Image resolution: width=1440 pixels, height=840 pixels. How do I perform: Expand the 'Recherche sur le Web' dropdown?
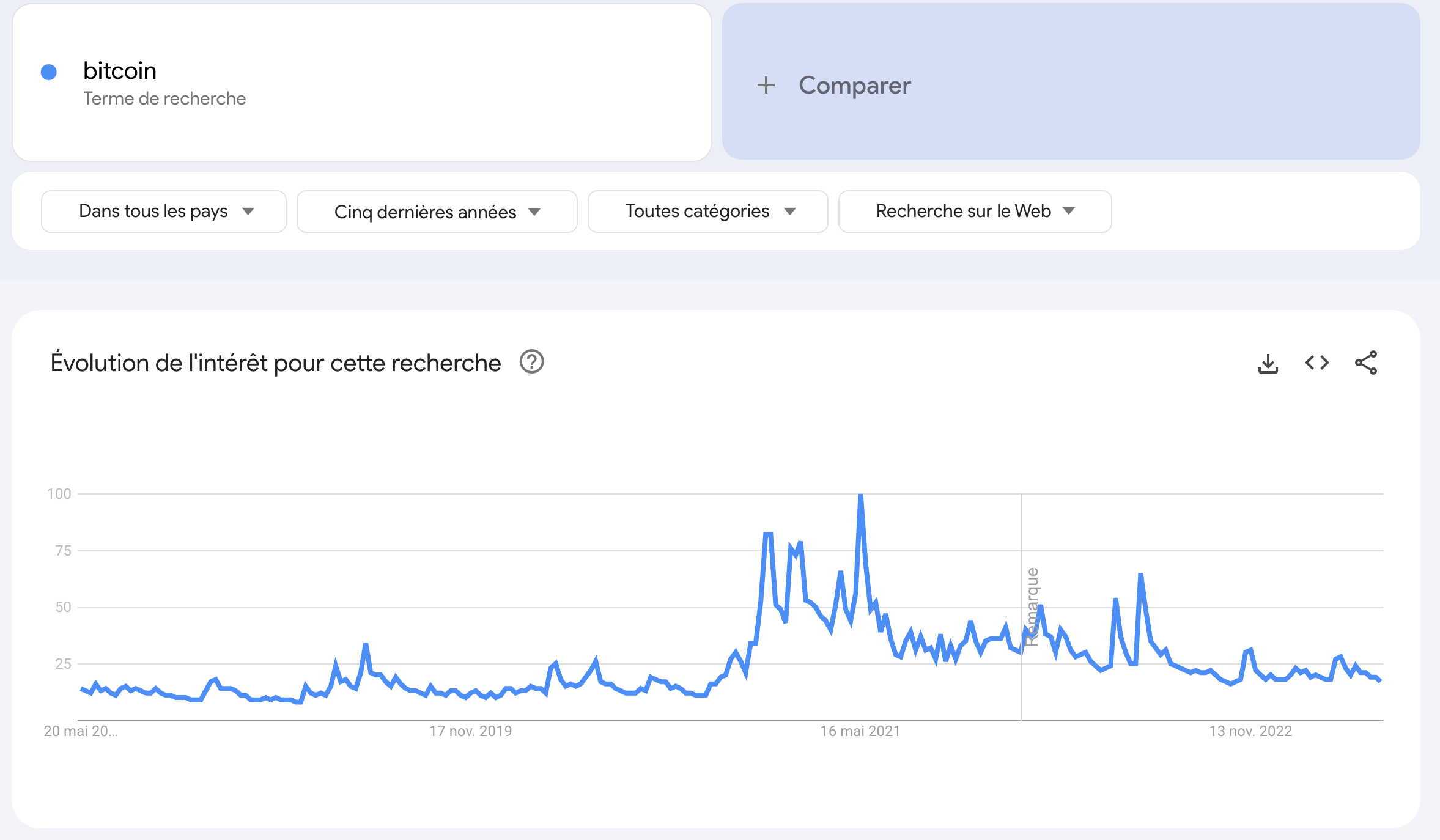tap(975, 212)
